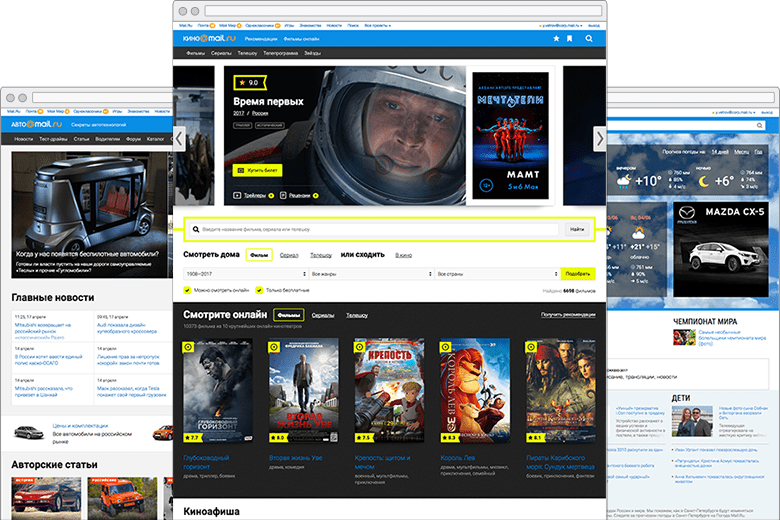Image resolution: width=780 pixels, height=520 pixels.
Task: Toggle the Только бесплатные checkbox
Action: click(259, 290)
